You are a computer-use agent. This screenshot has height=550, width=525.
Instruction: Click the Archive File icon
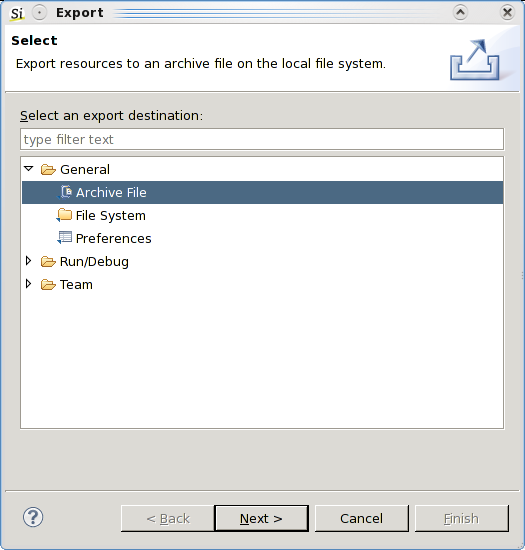[65, 192]
